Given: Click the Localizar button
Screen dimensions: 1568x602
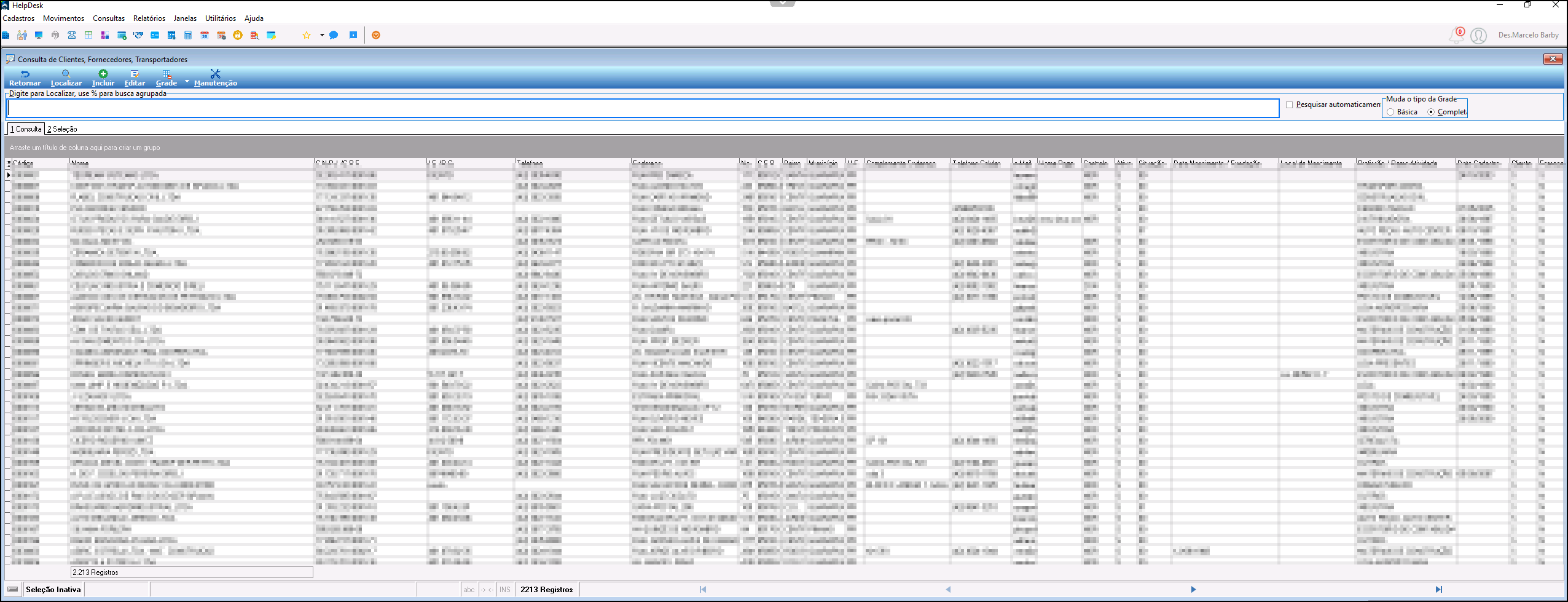Looking at the screenshot, I should [x=66, y=78].
